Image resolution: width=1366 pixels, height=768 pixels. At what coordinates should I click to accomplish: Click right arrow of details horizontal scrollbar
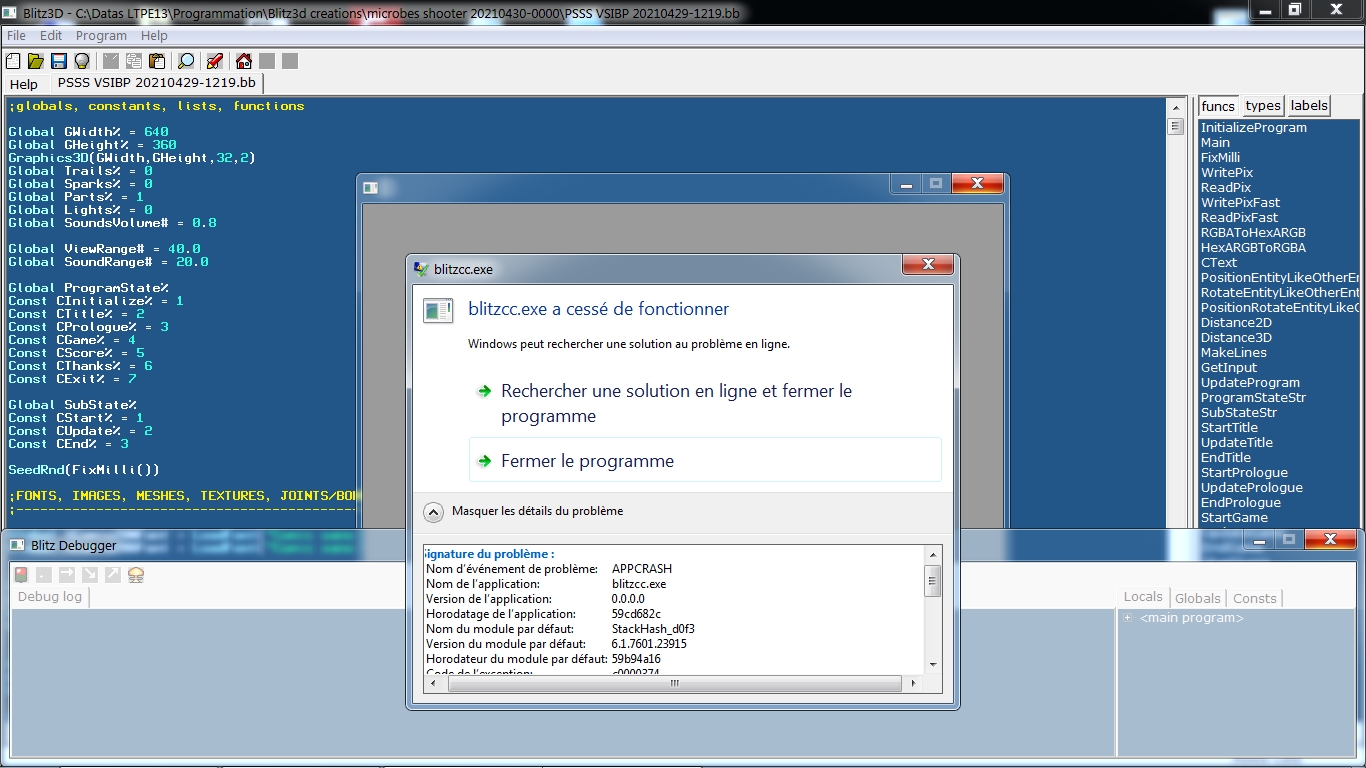click(914, 684)
